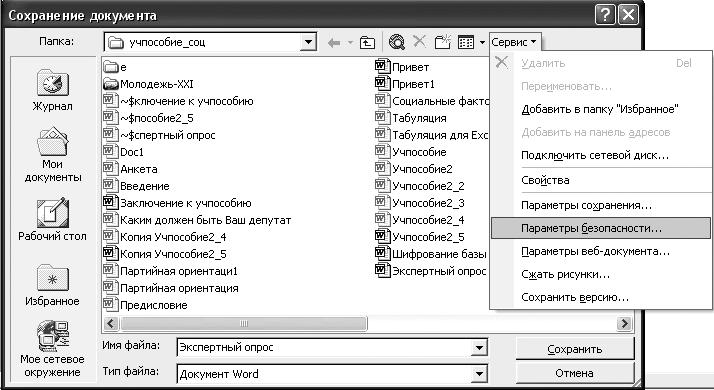Select ~$спертный опрос file
This screenshot has height=390, width=714.
tap(159, 135)
